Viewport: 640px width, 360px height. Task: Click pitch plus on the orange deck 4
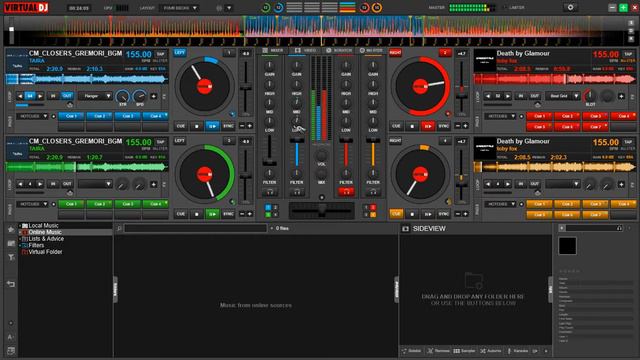coord(465,214)
